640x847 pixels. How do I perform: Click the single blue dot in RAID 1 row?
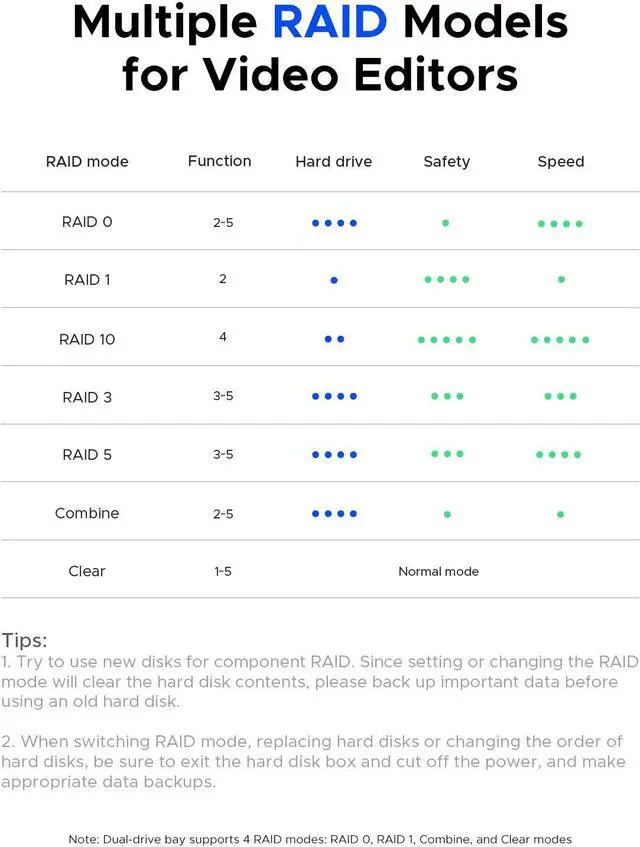pos(334,280)
